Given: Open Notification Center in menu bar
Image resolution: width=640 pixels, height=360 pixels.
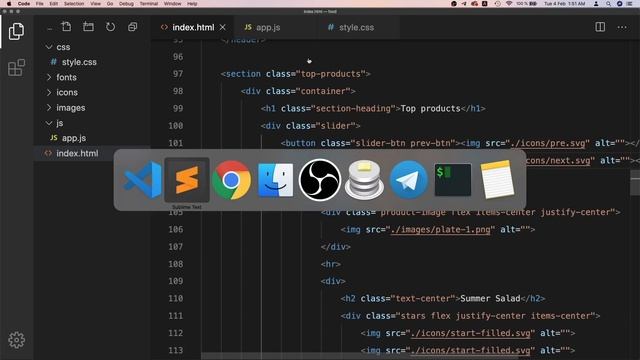Looking at the screenshot, I should point(629,4).
